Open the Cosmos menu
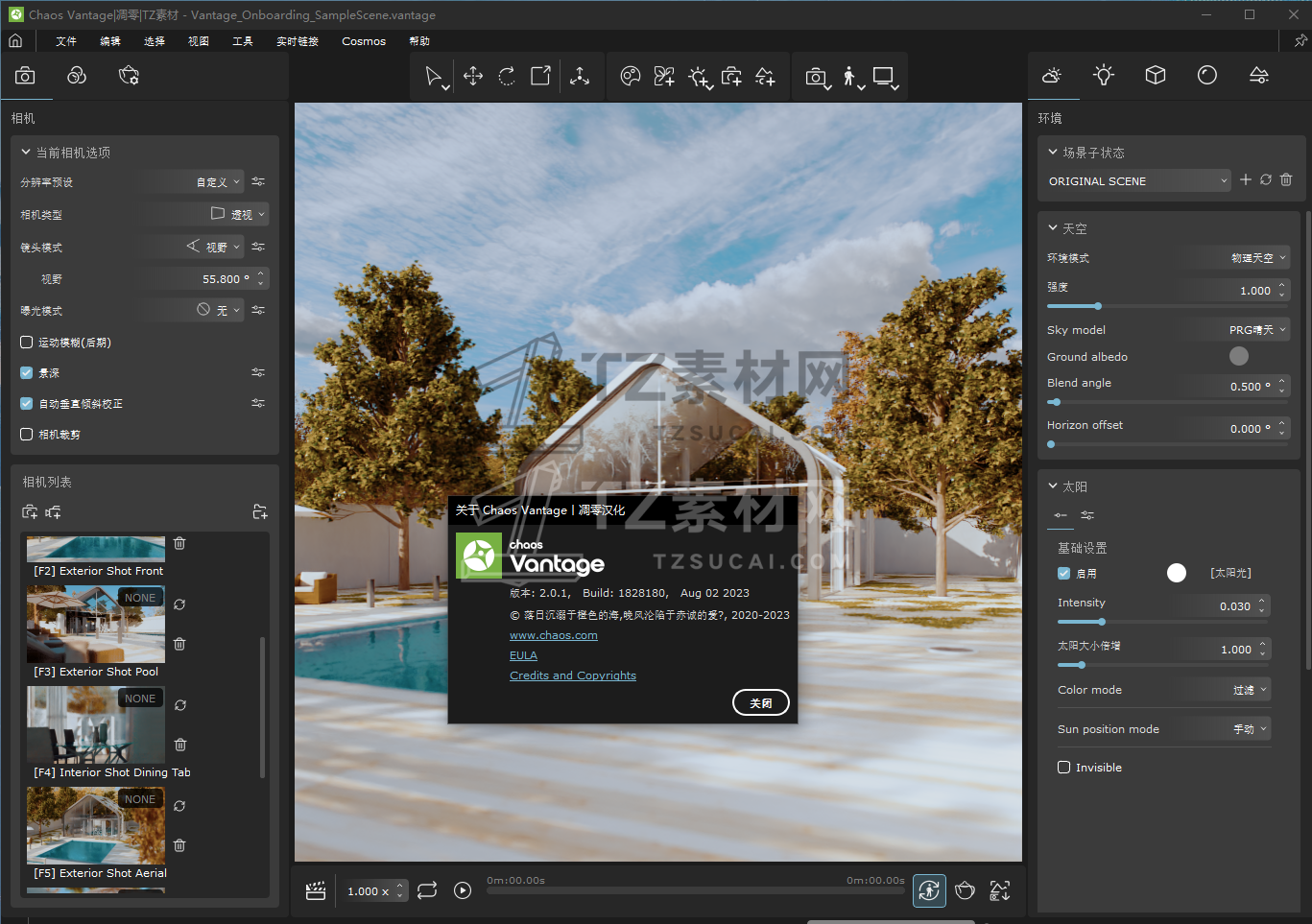The height and width of the screenshot is (924, 1312). (x=364, y=41)
